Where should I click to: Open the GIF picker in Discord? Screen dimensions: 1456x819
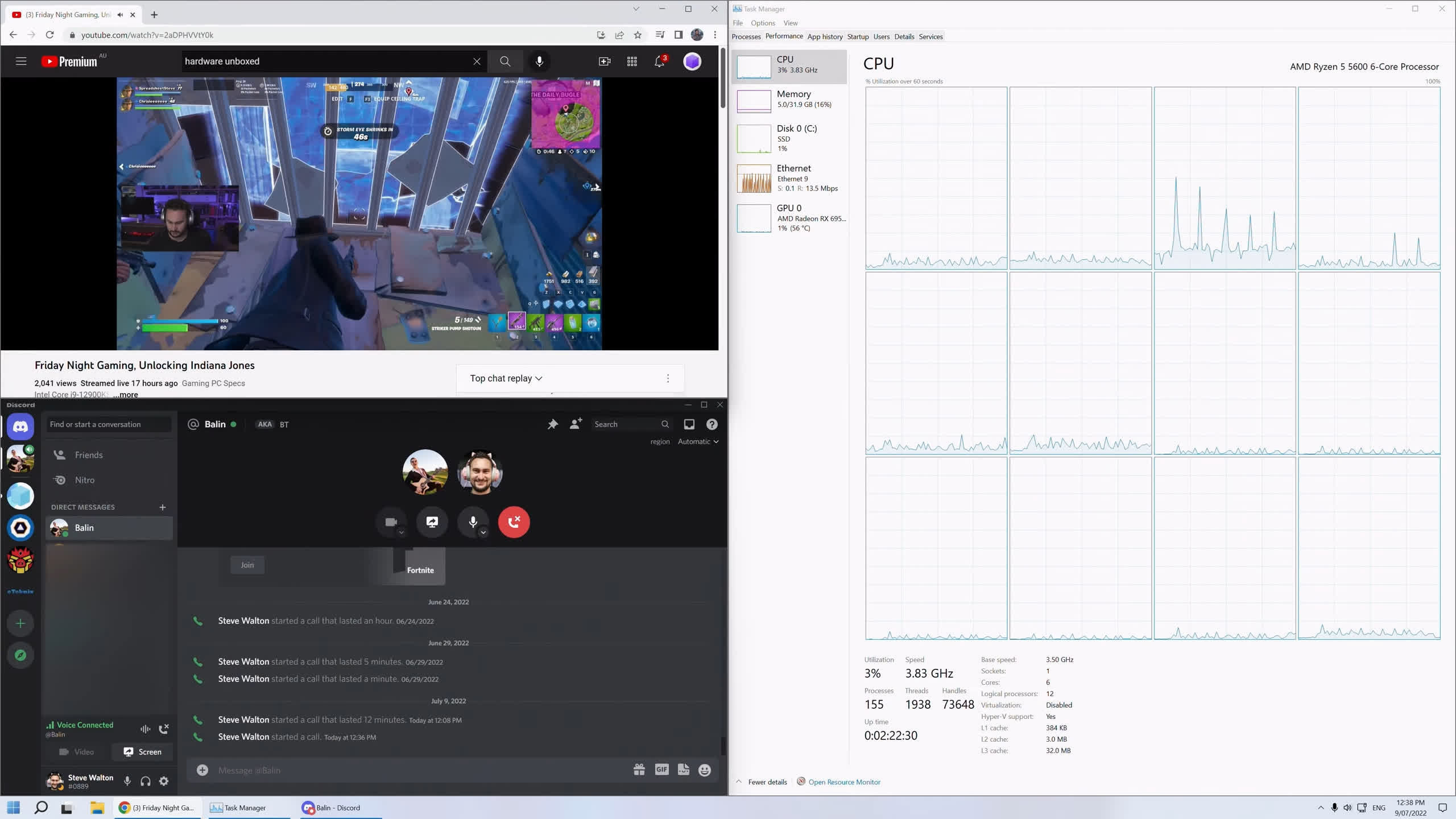[661, 770]
